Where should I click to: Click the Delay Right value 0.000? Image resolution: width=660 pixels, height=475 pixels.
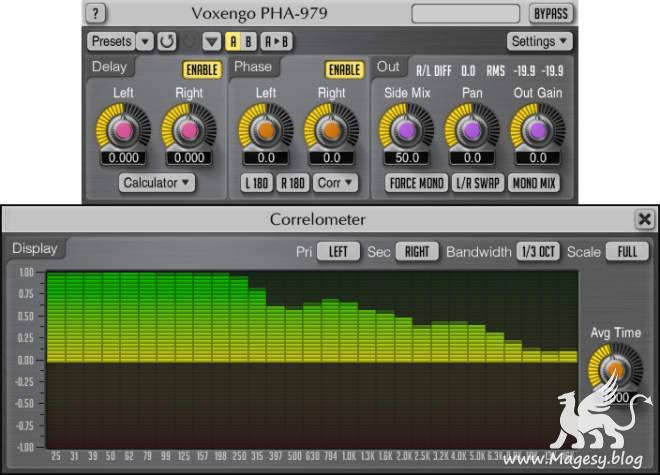189,158
